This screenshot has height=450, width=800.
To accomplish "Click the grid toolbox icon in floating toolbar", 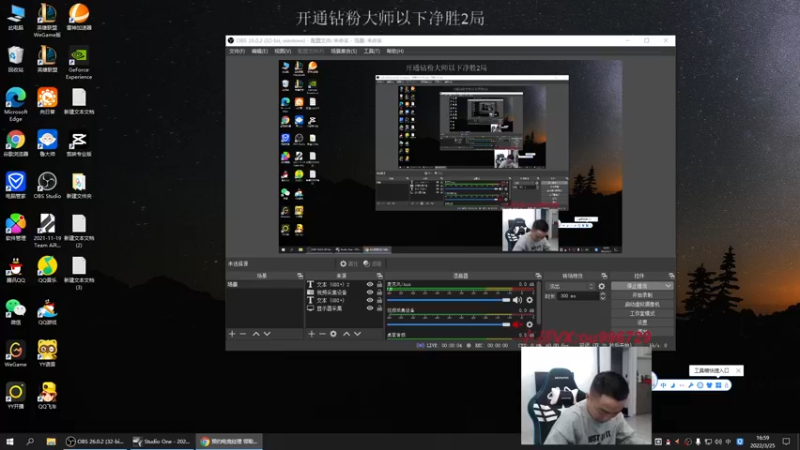I will click(718, 385).
